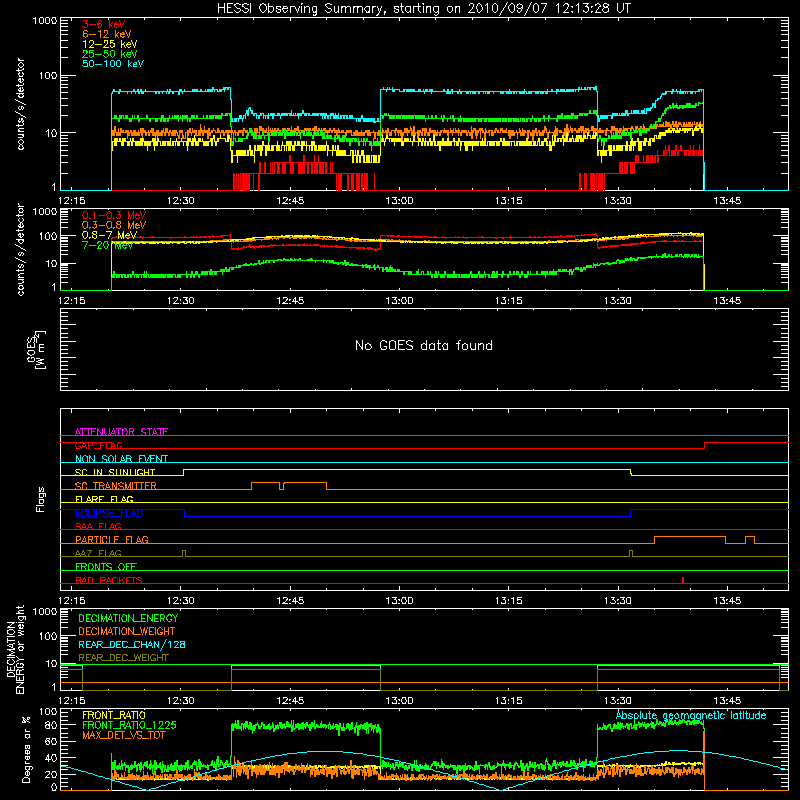Viewport: 800px width, 800px height.
Task: Click the REAR_DEC_CHAN/128 legend entry
Action: 132,644
